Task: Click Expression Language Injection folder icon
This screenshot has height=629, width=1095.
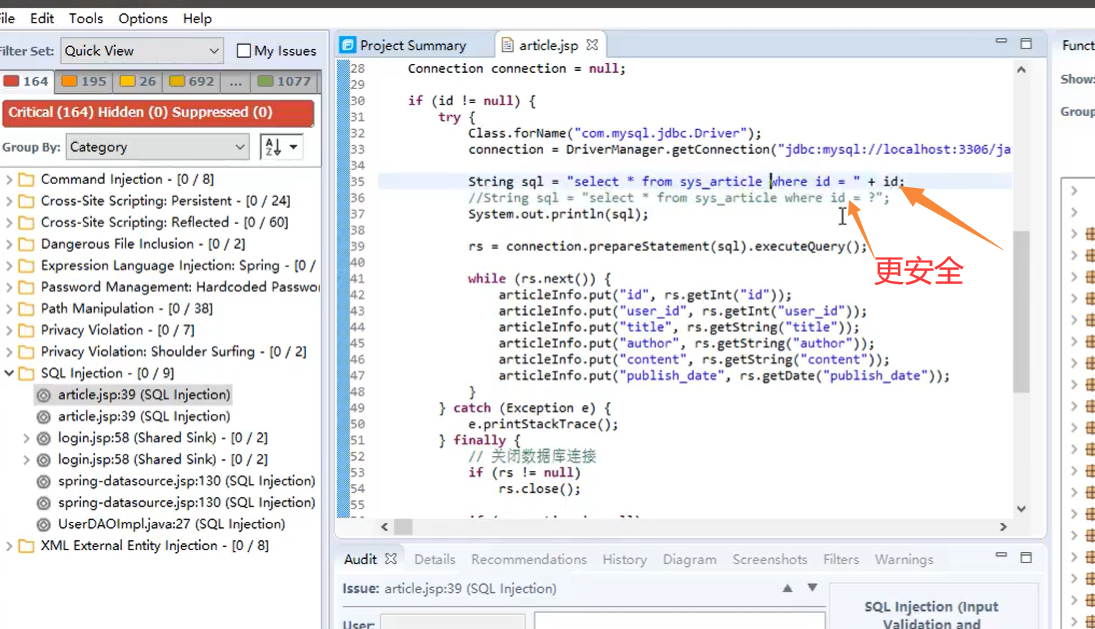Action: (x=27, y=265)
